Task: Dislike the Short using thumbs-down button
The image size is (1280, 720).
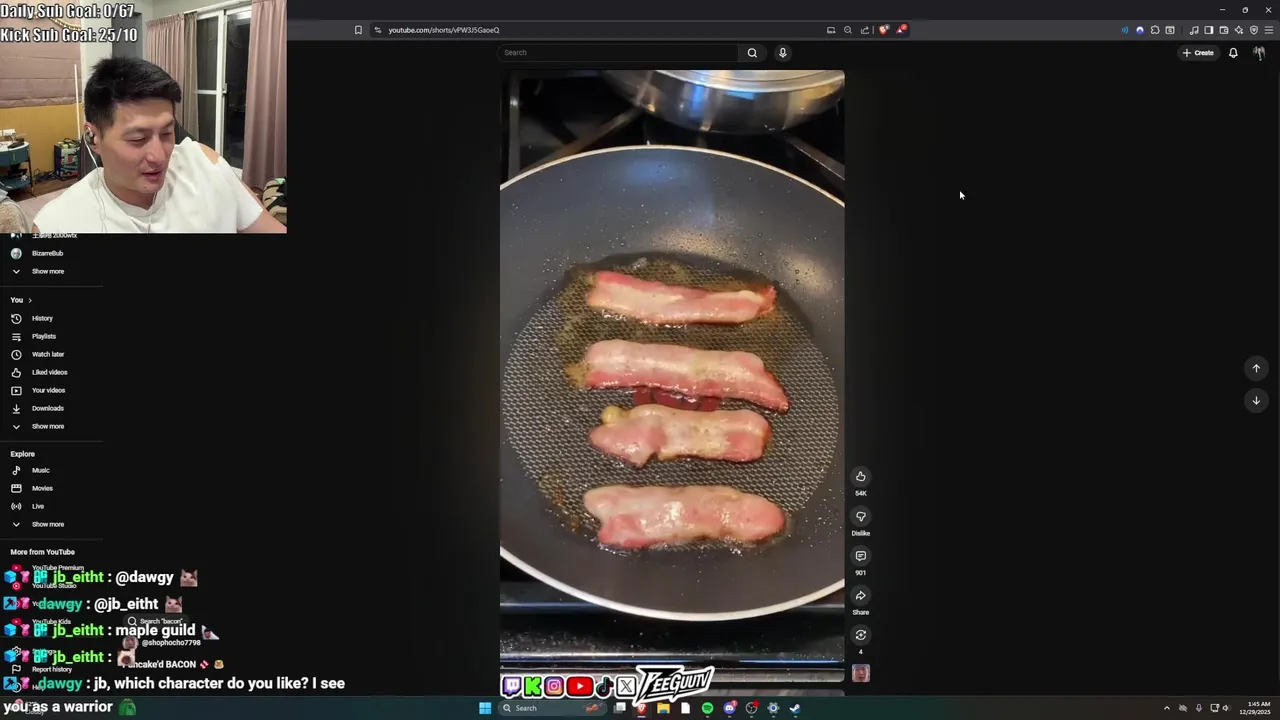Action: click(x=860, y=516)
